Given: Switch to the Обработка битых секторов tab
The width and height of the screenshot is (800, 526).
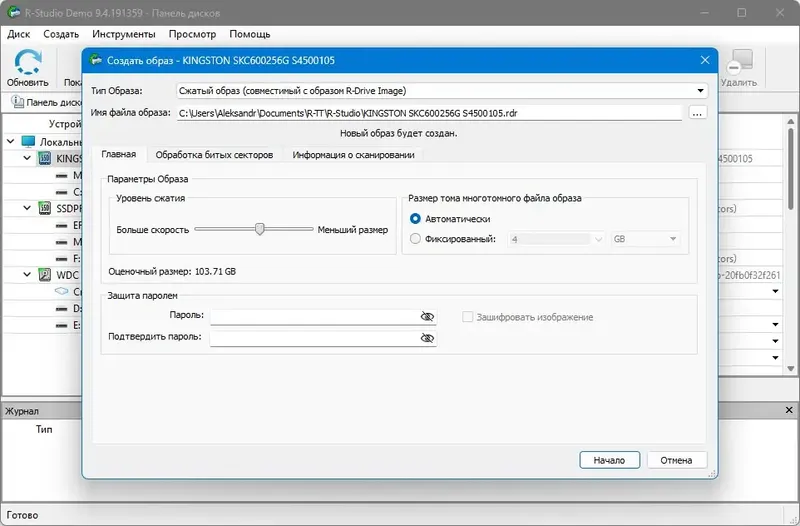Looking at the screenshot, I should 214,155.
